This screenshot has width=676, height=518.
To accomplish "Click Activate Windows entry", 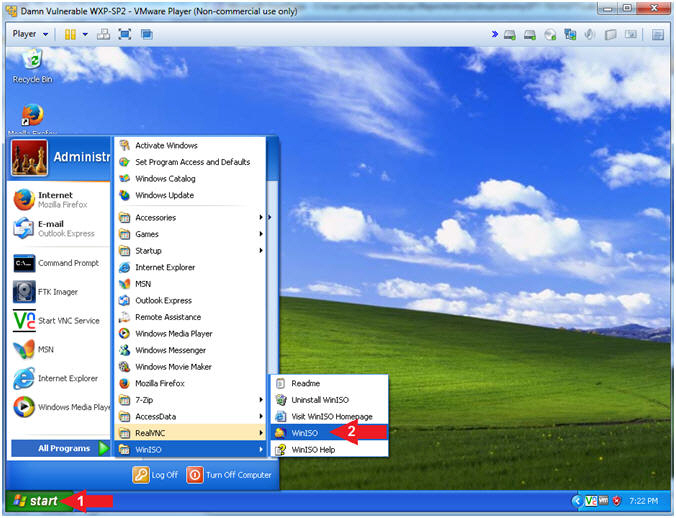I will pyautogui.click(x=190, y=145).
